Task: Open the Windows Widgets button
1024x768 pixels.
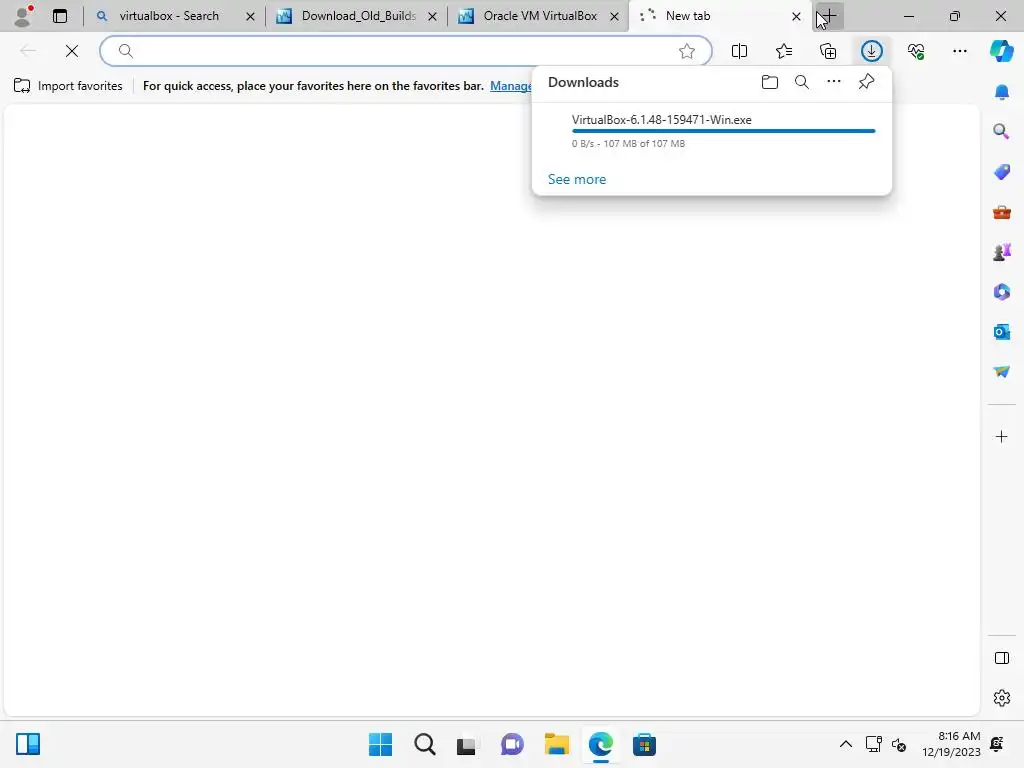Action: [28, 744]
